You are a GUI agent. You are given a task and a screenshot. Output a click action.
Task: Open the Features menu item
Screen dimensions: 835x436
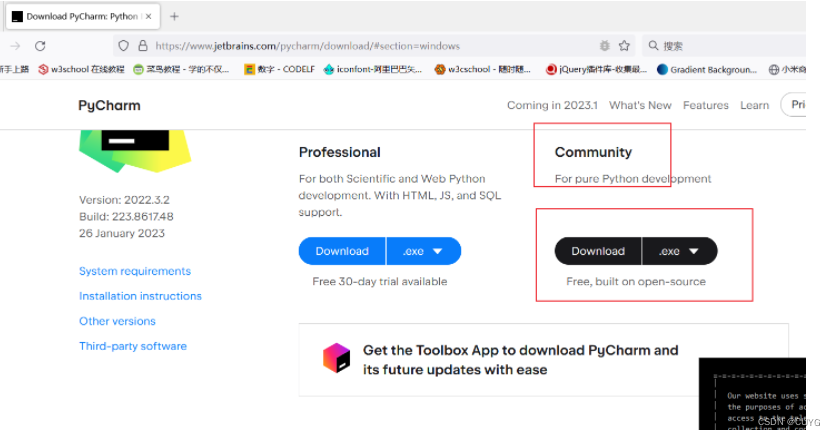[x=706, y=105]
